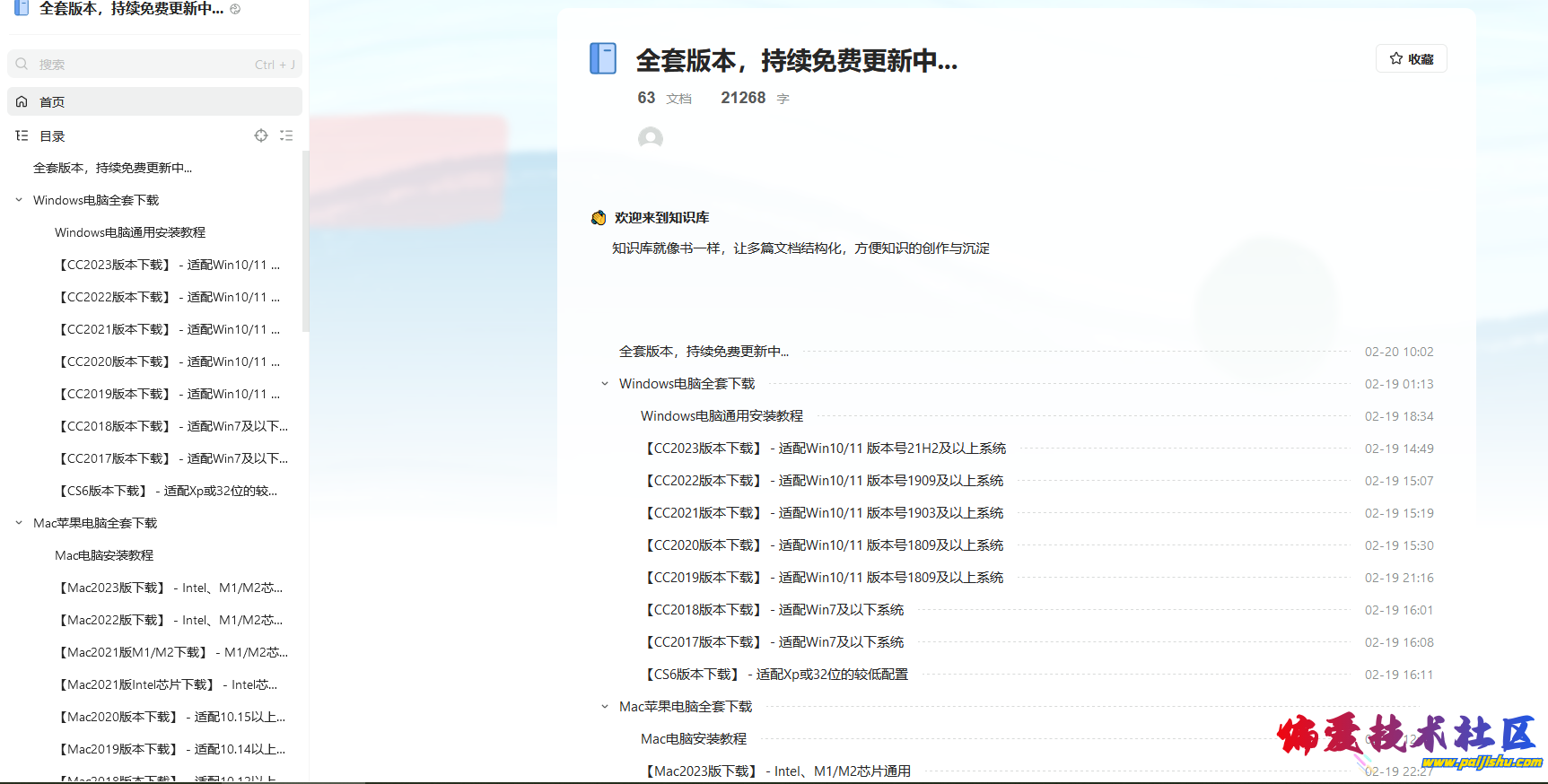The height and width of the screenshot is (784, 1548).
Task: Click the sidebar vertical scrollbar
Action: click(x=306, y=242)
